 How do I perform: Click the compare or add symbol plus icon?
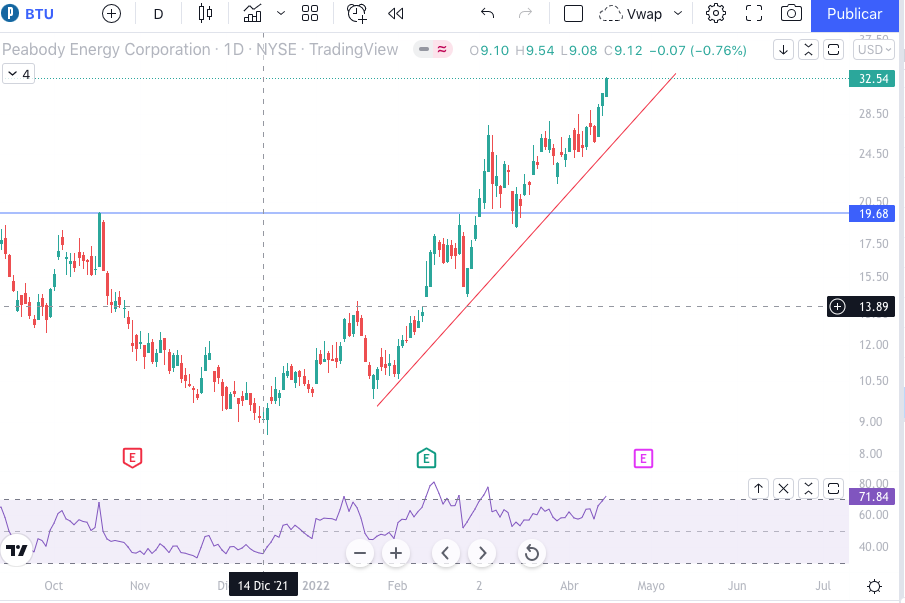(x=111, y=14)
